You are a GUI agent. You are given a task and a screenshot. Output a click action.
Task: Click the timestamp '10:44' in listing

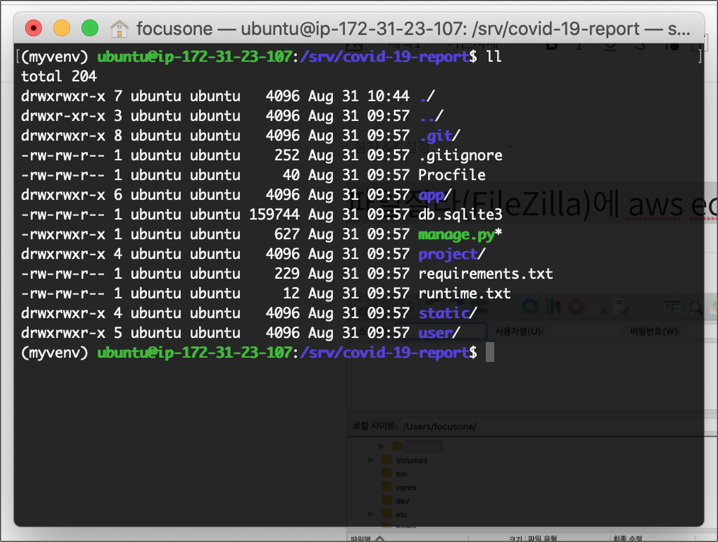point(388,96)
